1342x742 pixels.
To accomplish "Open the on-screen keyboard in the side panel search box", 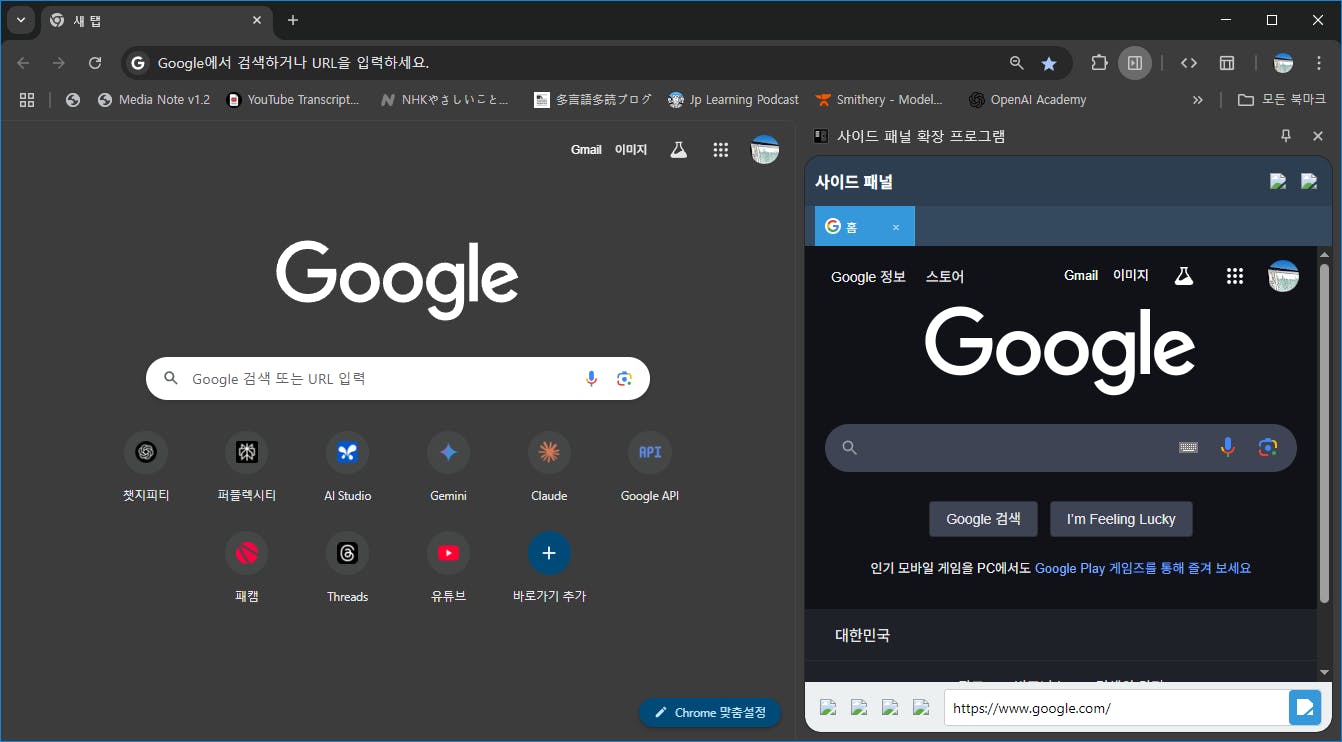I will 1188,448.
